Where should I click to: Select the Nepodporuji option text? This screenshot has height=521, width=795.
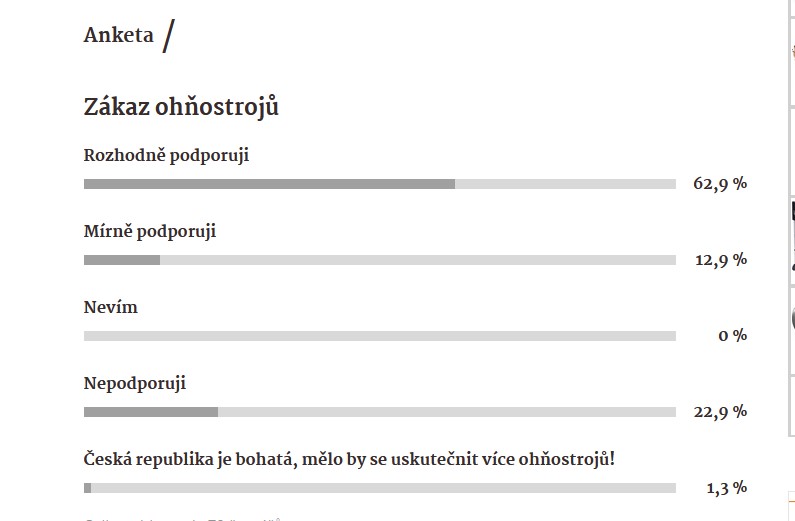(x=135, y=383)
